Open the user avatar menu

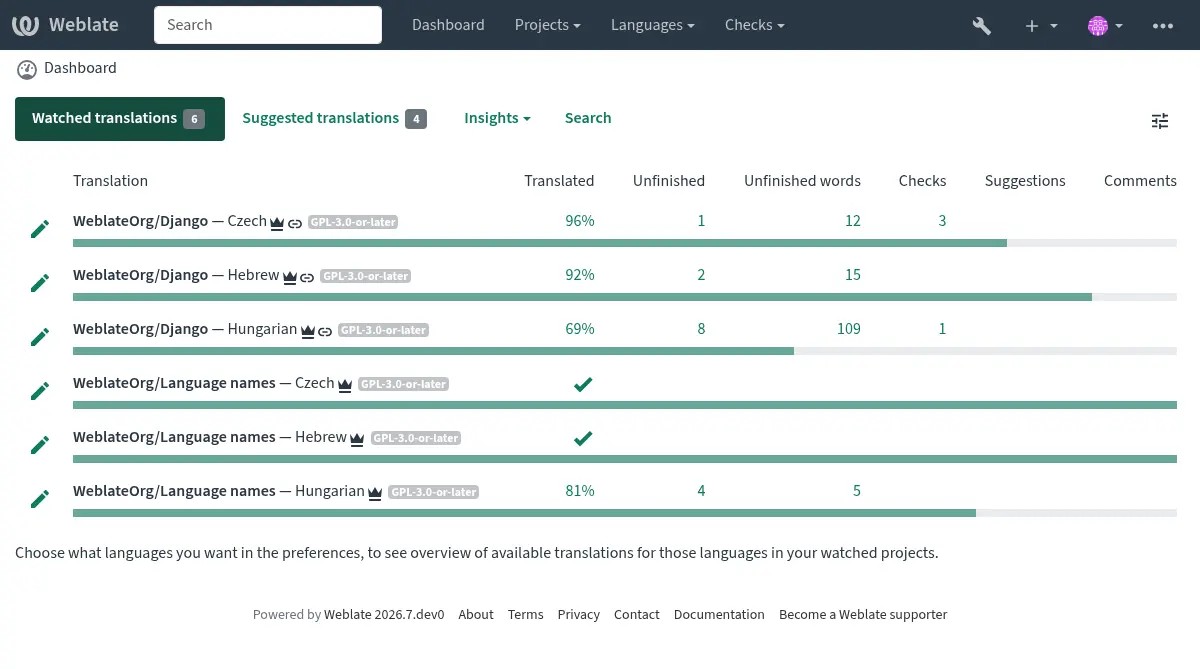1105,26
